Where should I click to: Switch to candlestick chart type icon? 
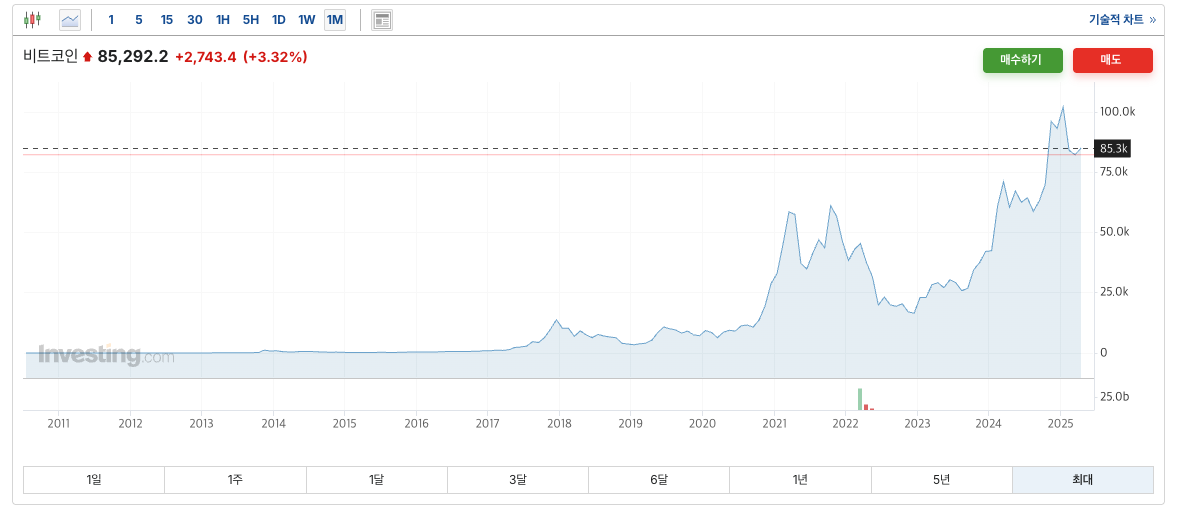click(x=32, y=20)
